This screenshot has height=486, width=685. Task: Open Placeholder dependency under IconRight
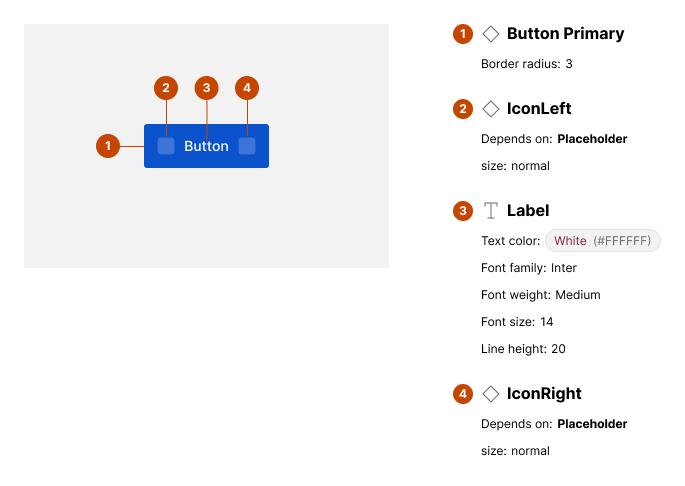pyautogui.click(x=592, y=424)
